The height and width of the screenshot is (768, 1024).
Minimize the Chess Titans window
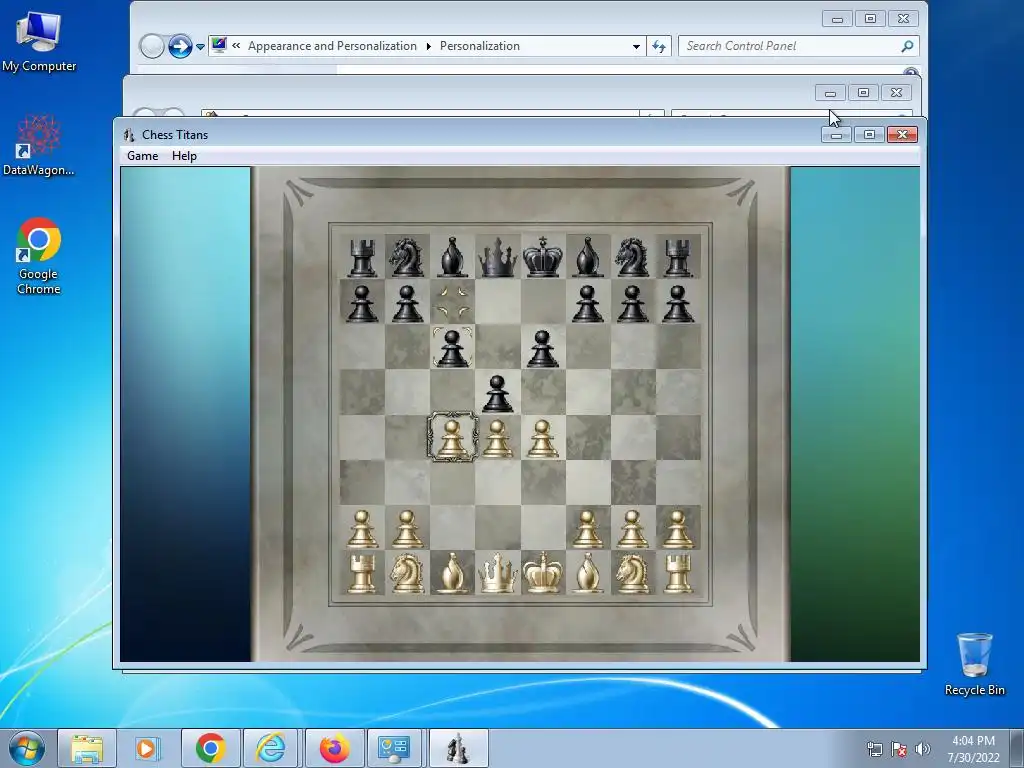pos(836,135)
